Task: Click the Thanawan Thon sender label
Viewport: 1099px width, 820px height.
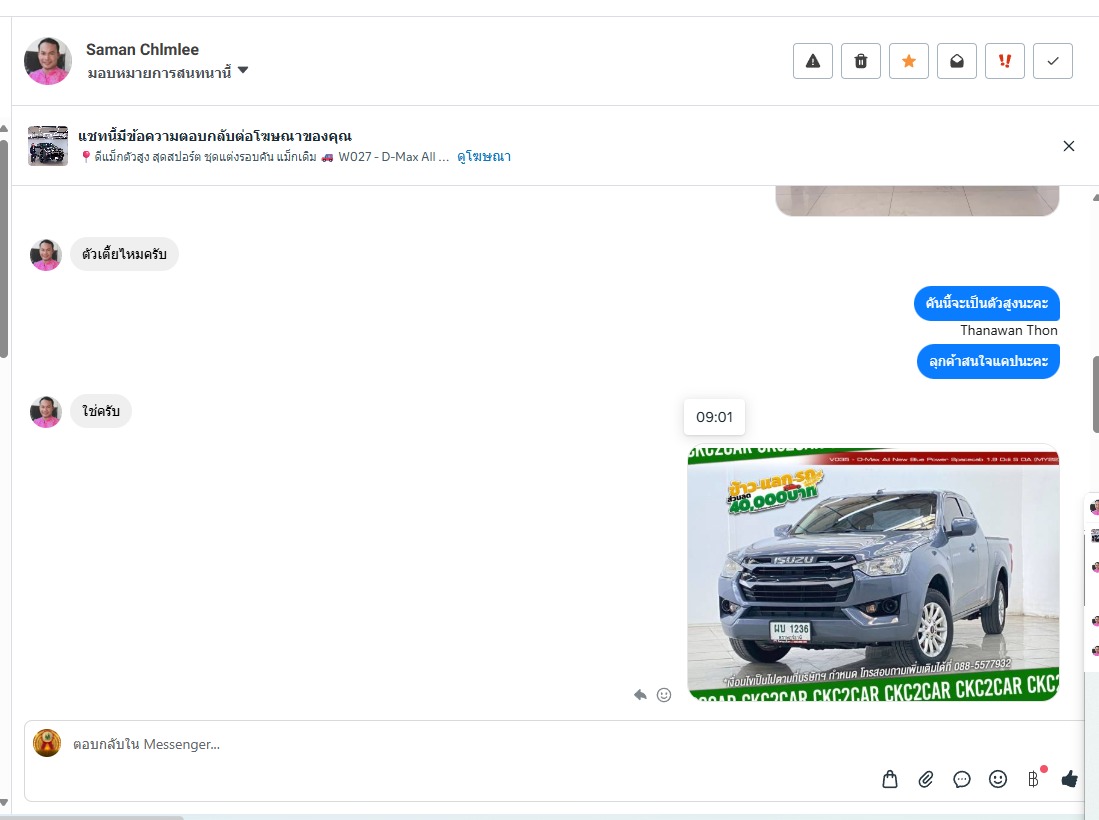Action: pos(1009,330)
